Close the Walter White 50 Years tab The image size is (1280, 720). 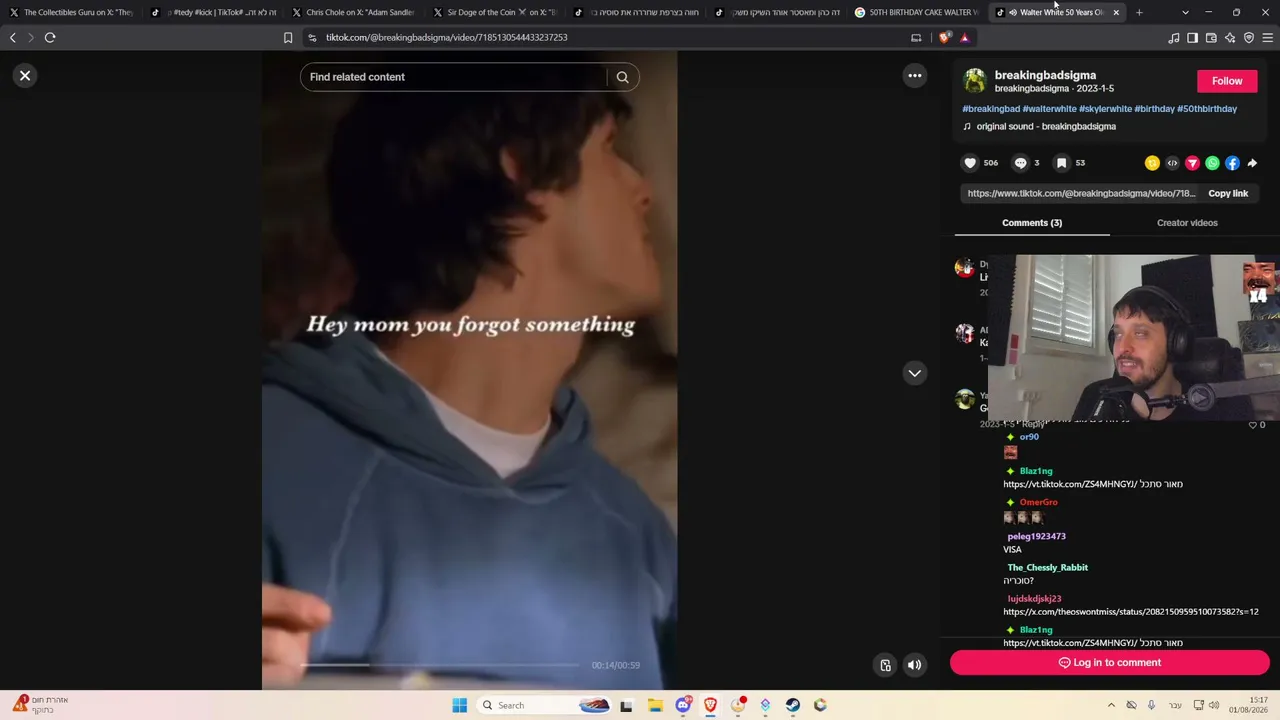[1115, 12]
